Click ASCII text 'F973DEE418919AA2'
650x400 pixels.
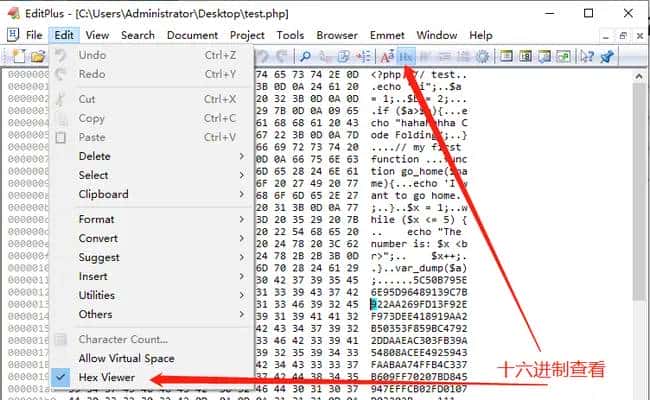tap(419, 317)
